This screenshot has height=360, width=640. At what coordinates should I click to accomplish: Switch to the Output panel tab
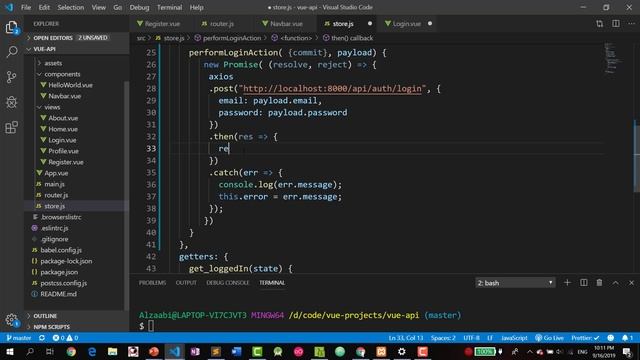186,282
